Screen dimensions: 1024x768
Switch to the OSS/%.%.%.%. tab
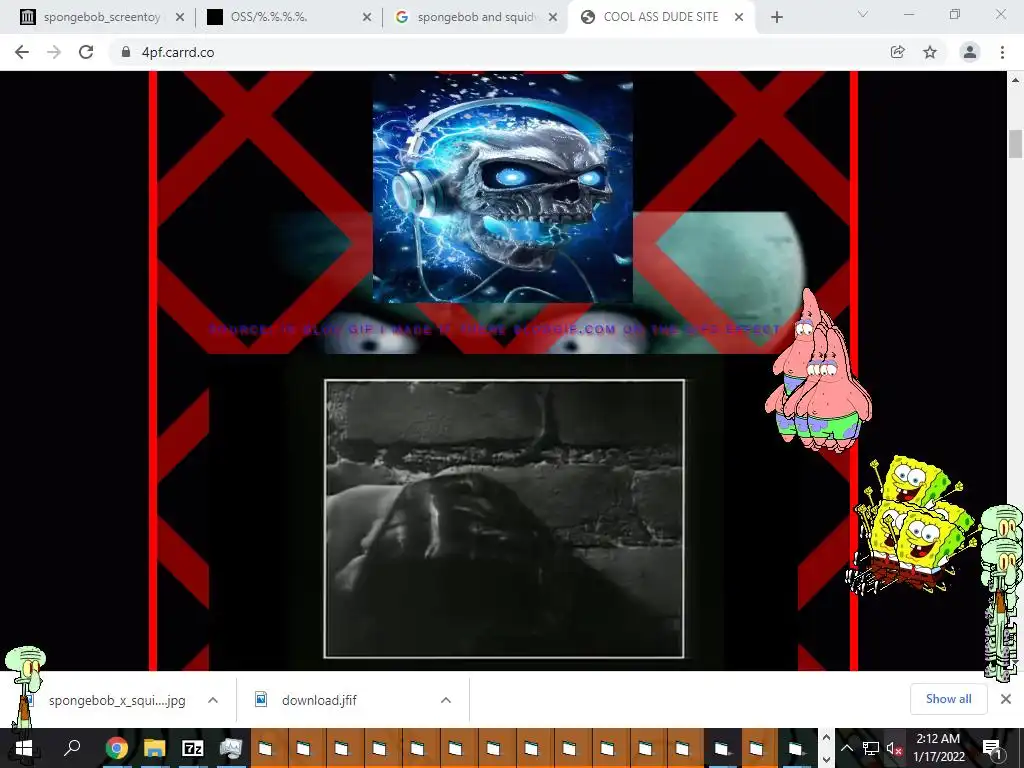[287, 17]
